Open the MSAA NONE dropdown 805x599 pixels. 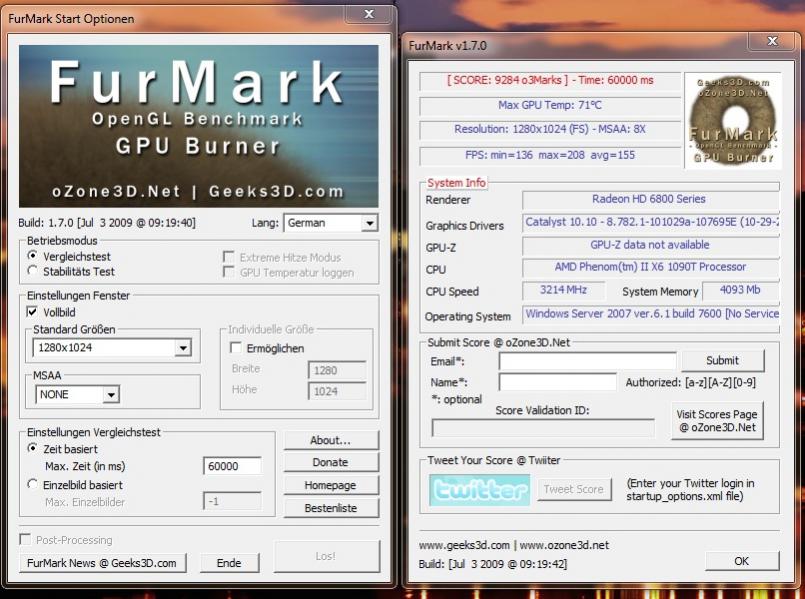click(x=77, y=394)
